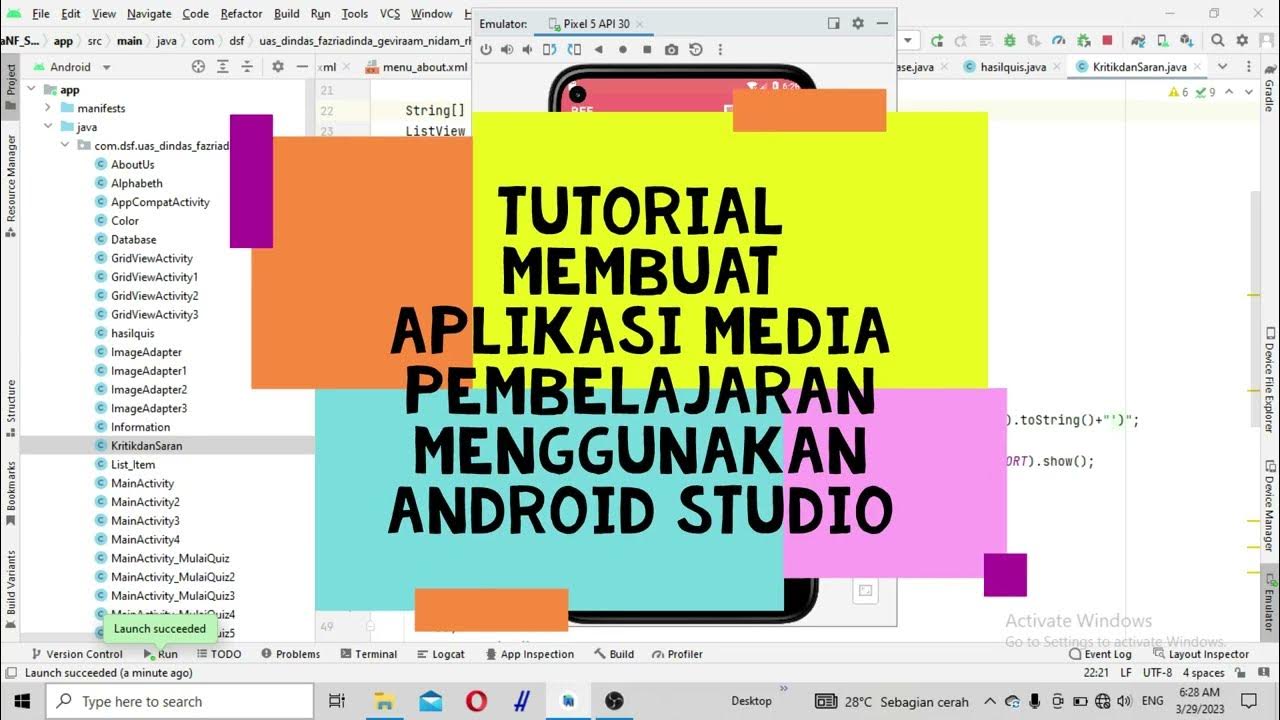
Task: Expand the manifests folder
Action: point(46,108)
